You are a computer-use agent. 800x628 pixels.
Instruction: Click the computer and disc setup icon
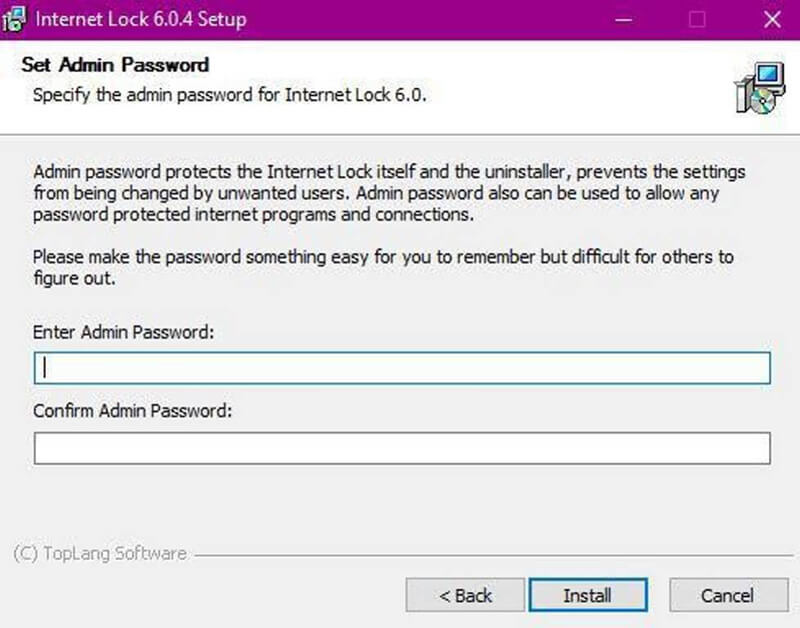pyautogui.click(x=760, y=88)
